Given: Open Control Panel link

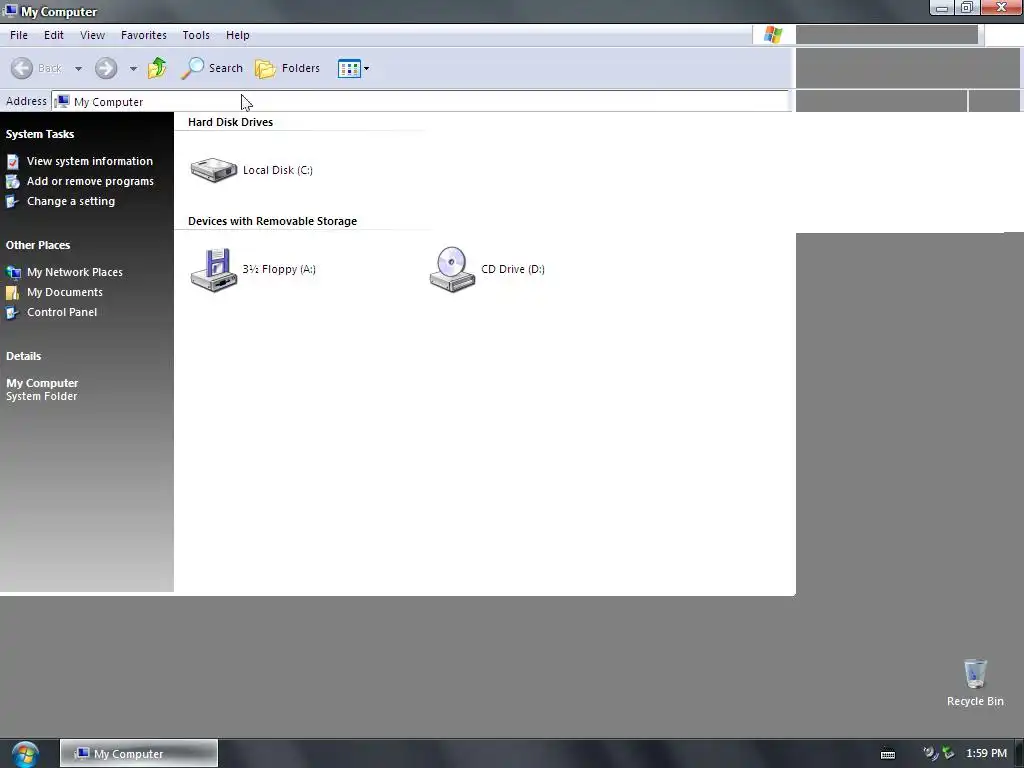Looking at the screenshot, I should [62, 312].
